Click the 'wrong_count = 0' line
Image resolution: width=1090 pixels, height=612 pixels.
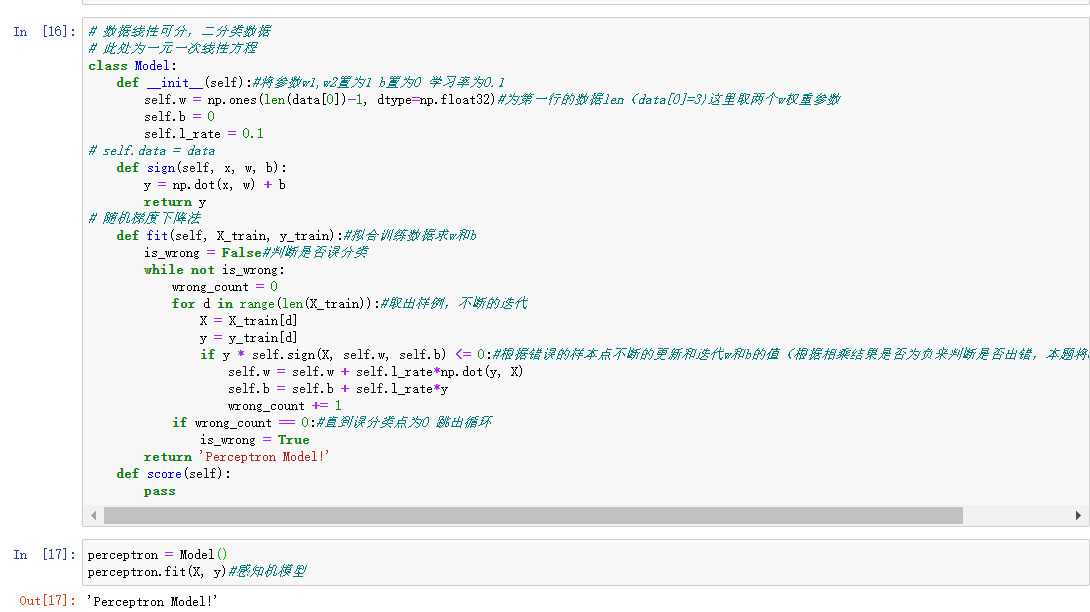click(225, 287)
